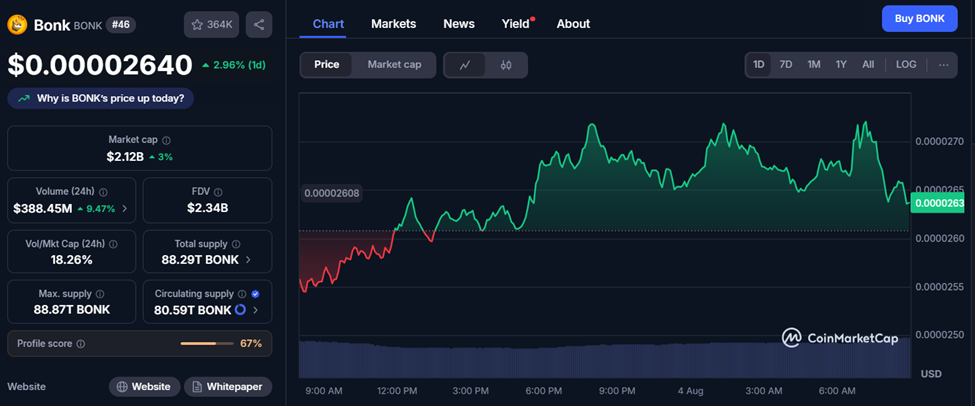
Task: Click the $2.34B FDV value
Action: tap(208, 208)
